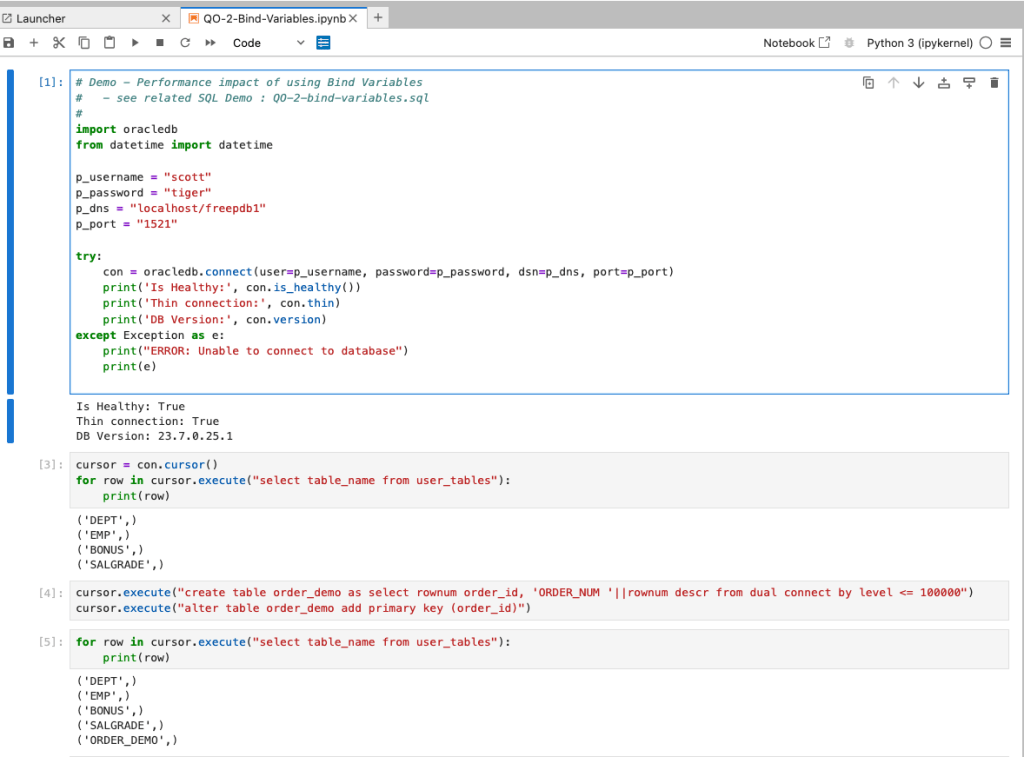1024x757 pixels.
Task: Toggle the blue code formatting toolbar icon
Action: pos(323,43)
